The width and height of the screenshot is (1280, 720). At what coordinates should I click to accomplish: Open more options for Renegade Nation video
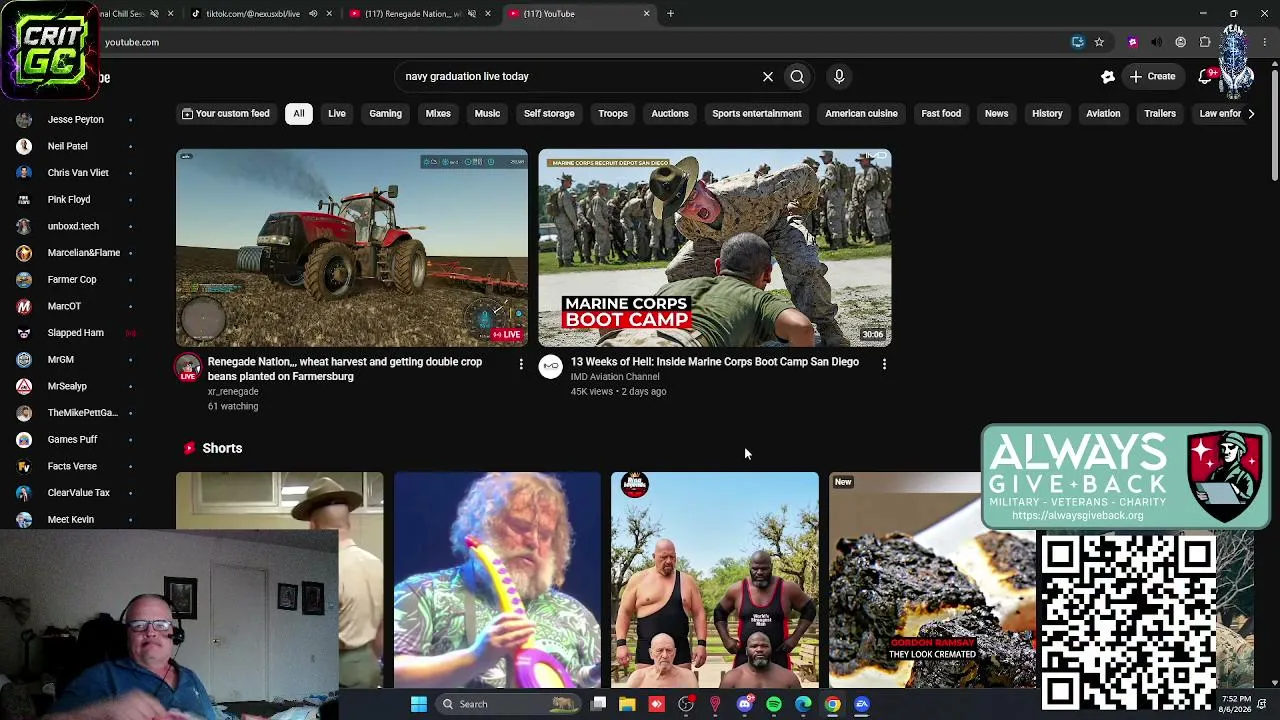click(521, 364)
